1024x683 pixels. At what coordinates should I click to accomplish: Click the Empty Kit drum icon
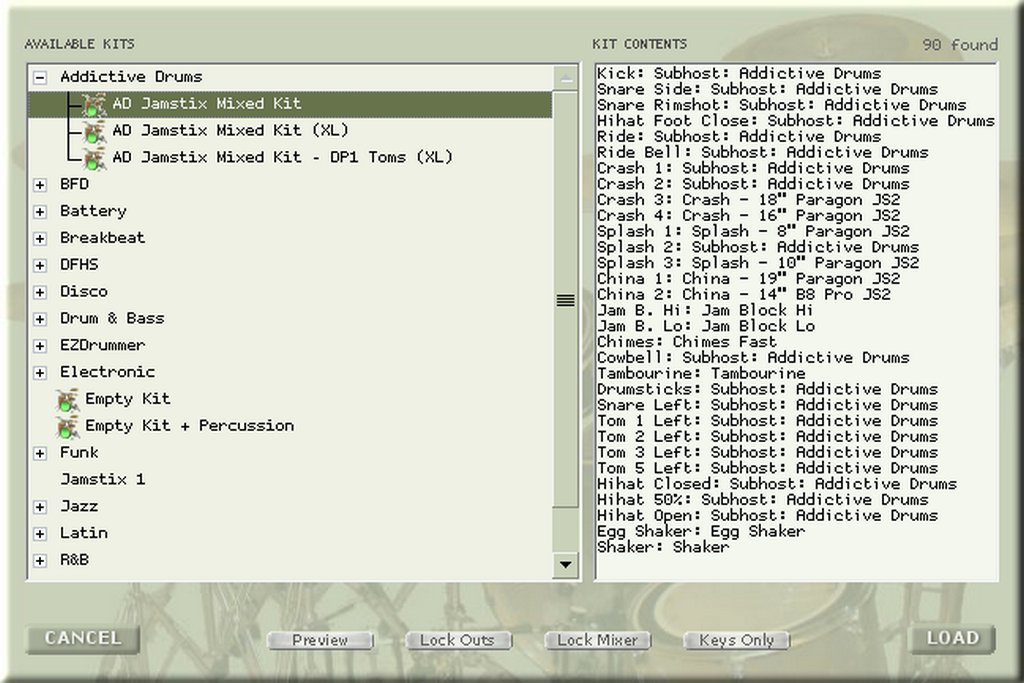pos(68,400)
